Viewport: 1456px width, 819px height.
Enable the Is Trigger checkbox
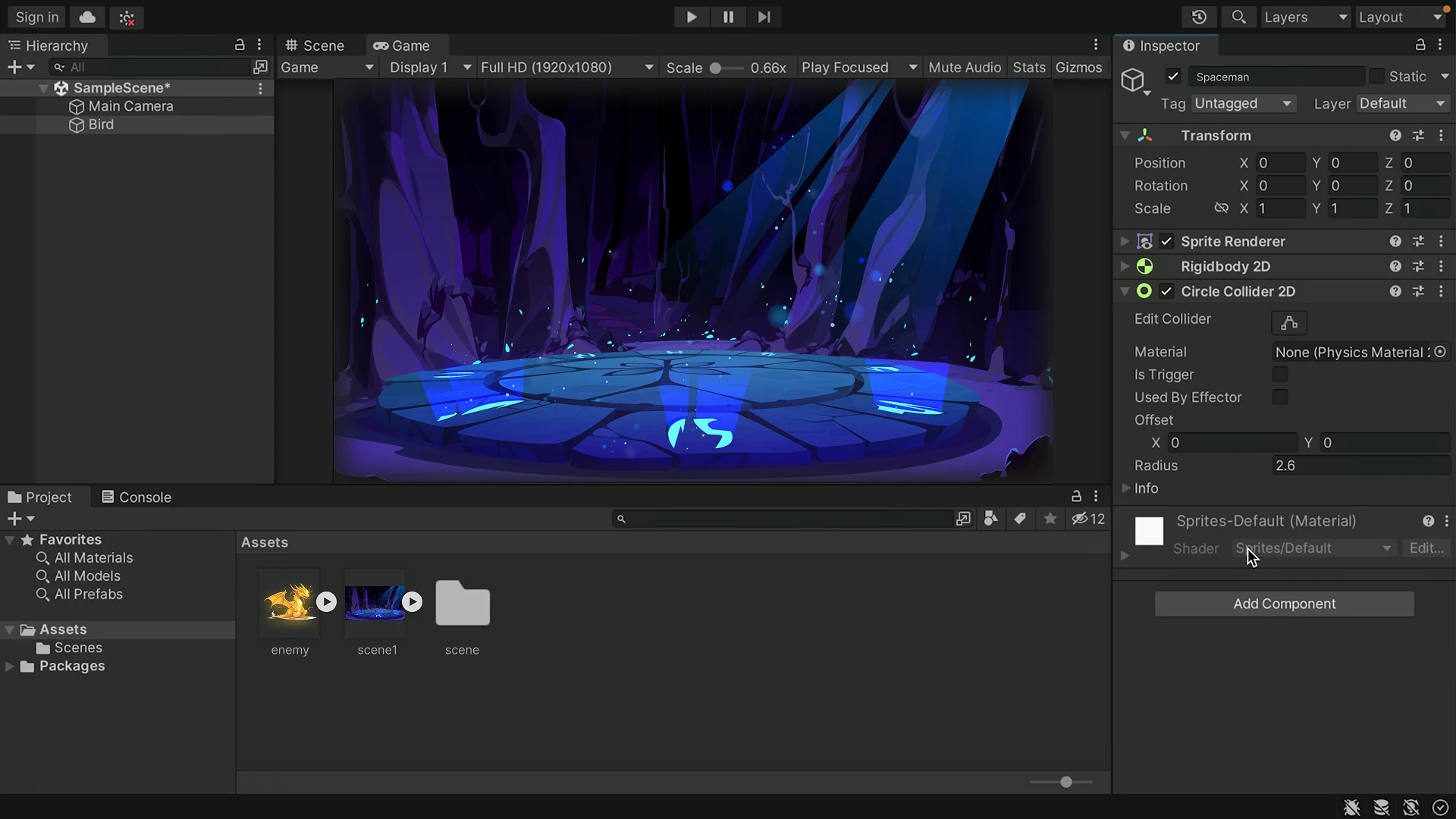[x=1280, y=375]
